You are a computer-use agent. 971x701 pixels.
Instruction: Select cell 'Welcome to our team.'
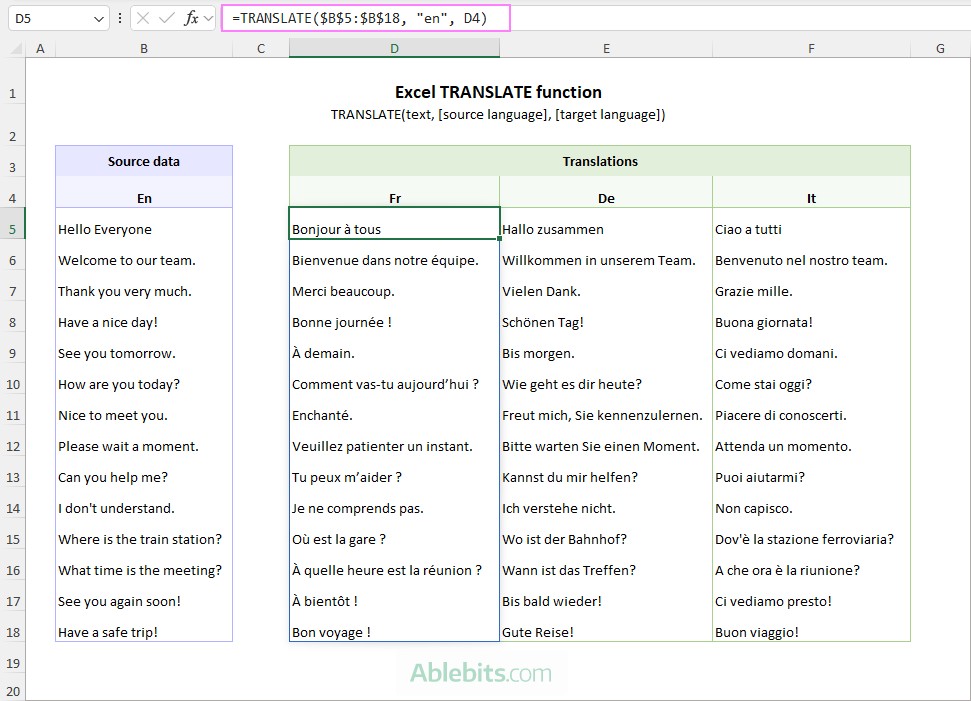pyautogui.click(x=144, y=255)
